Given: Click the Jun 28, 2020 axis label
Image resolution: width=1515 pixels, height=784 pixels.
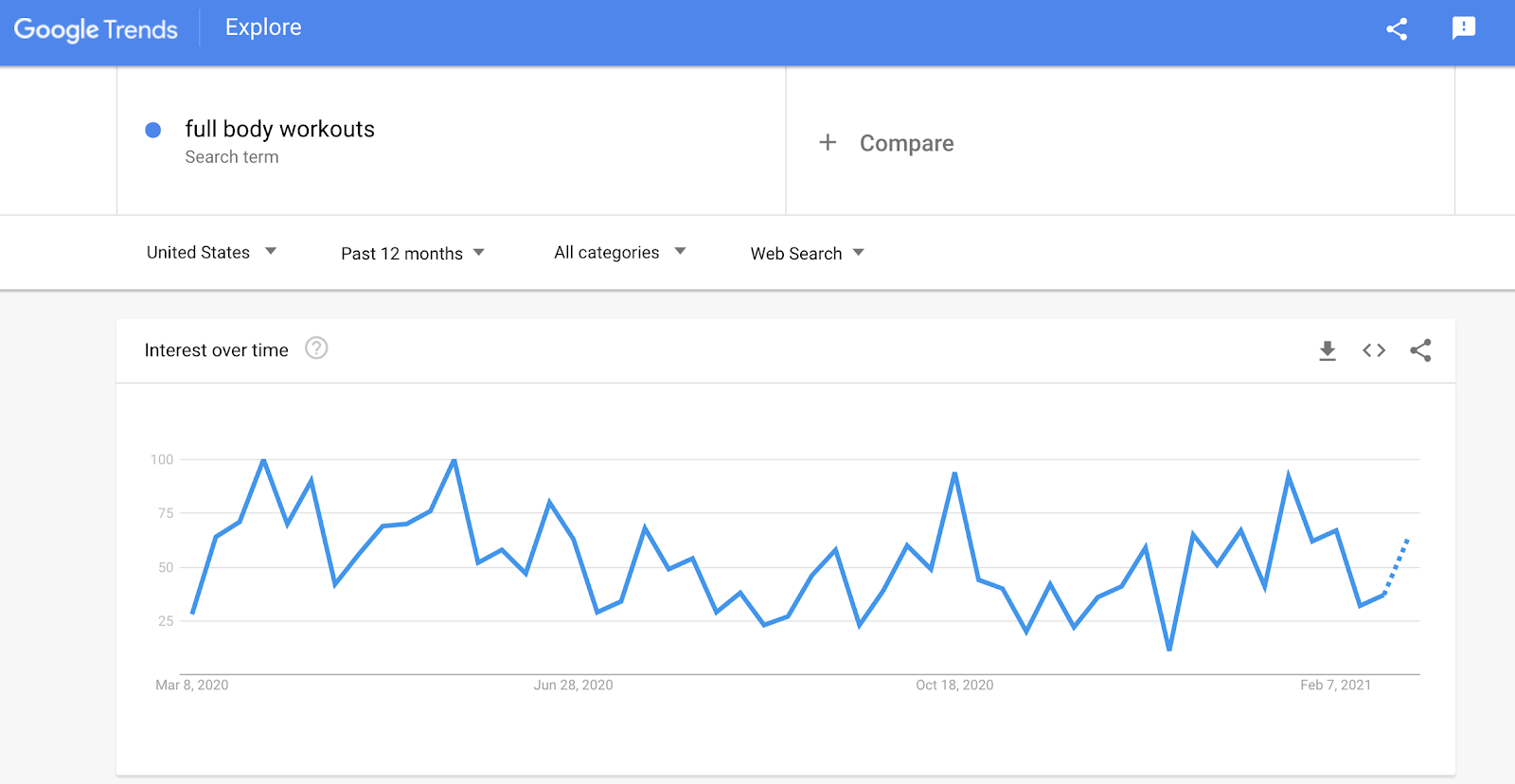Looking at the screenshot, I should pos(573,685).
